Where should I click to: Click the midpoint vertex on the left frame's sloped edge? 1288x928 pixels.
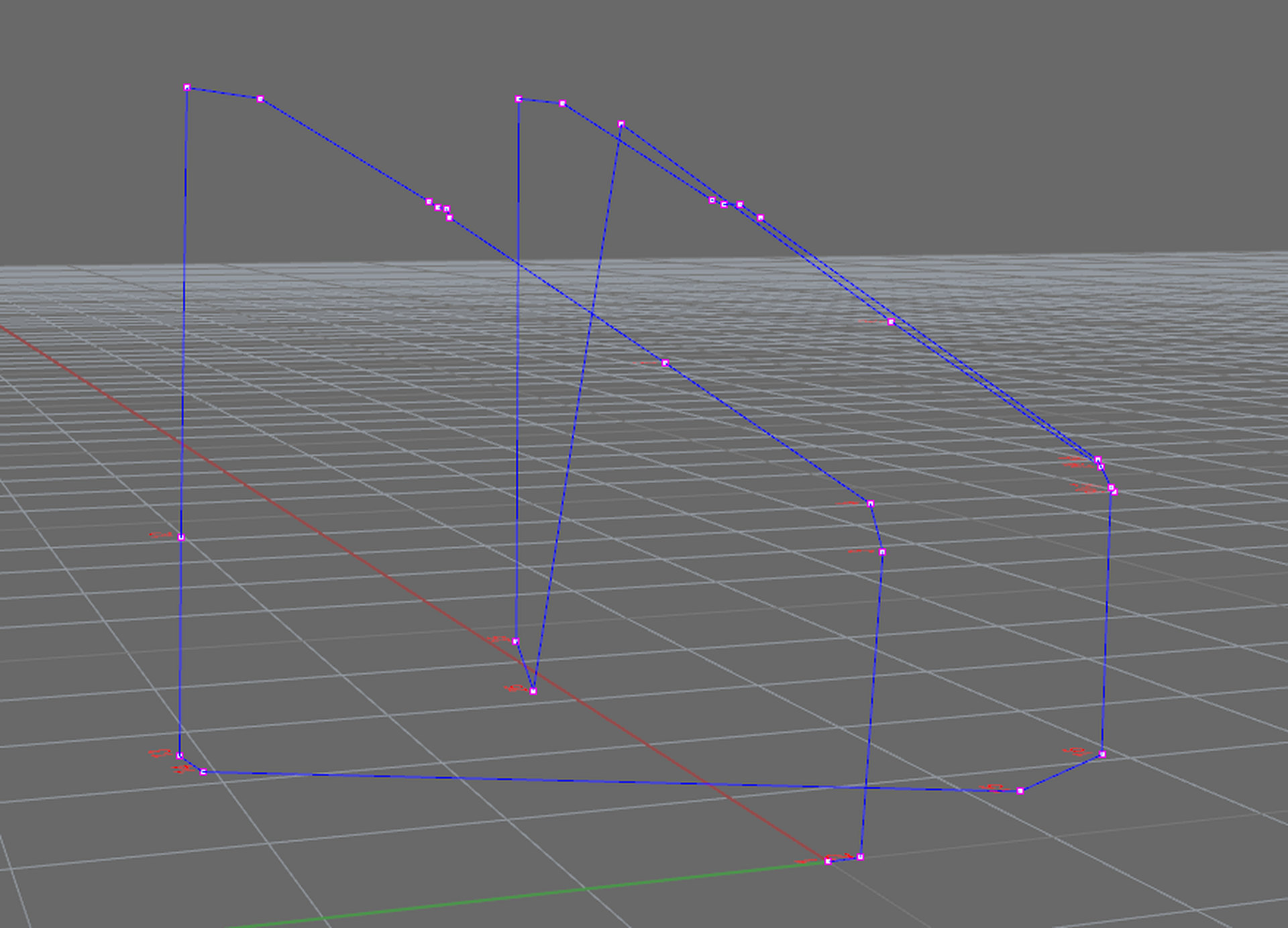pyautogui.click(x=665, y=363)
